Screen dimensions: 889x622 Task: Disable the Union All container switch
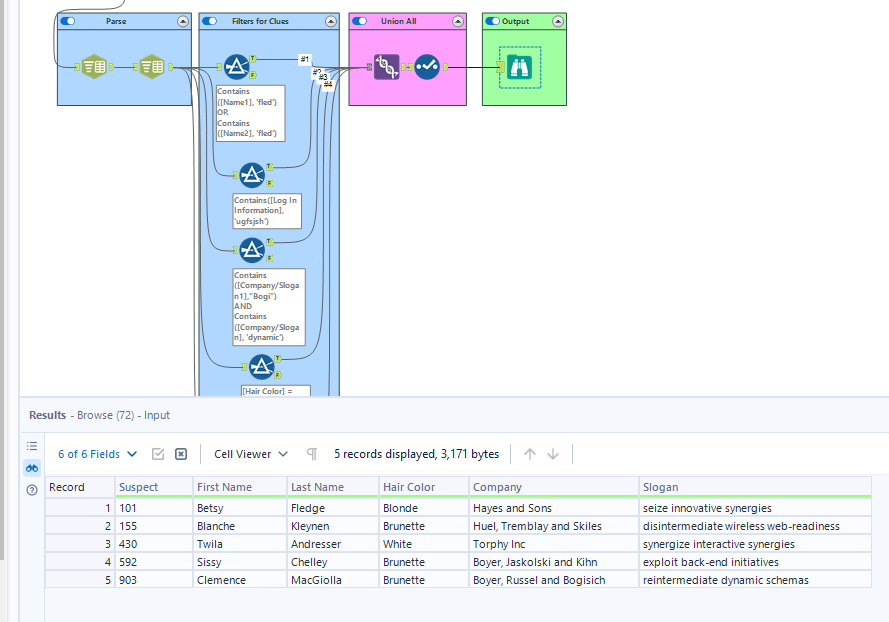point(360,21)
